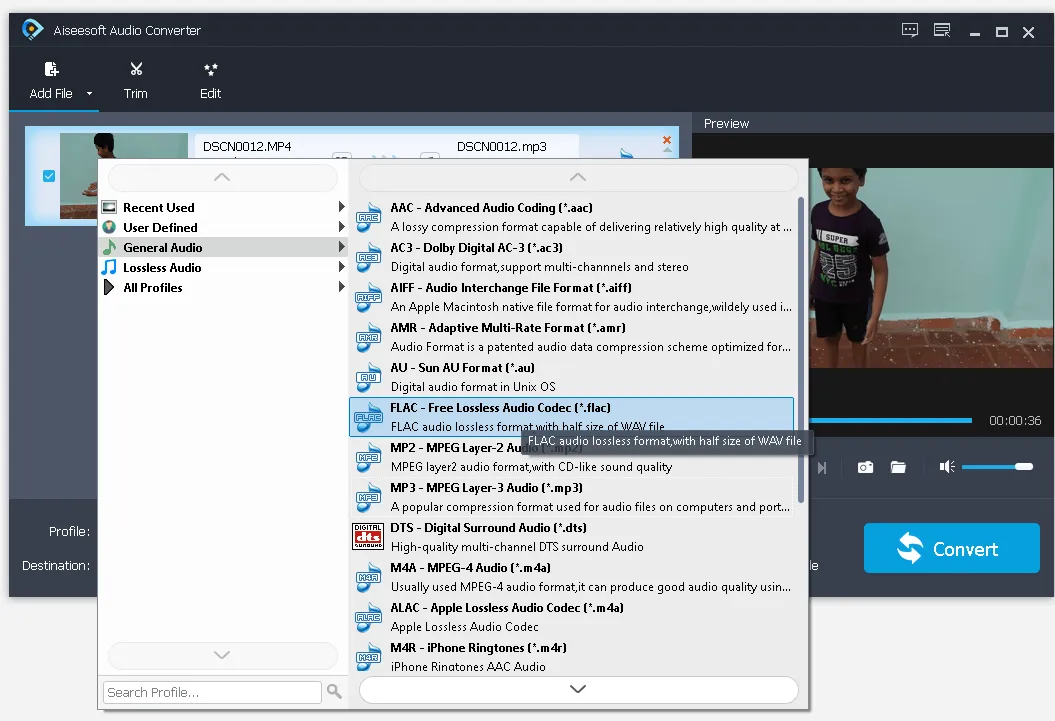Click the search magnifier icon

(x=334, y=692)
